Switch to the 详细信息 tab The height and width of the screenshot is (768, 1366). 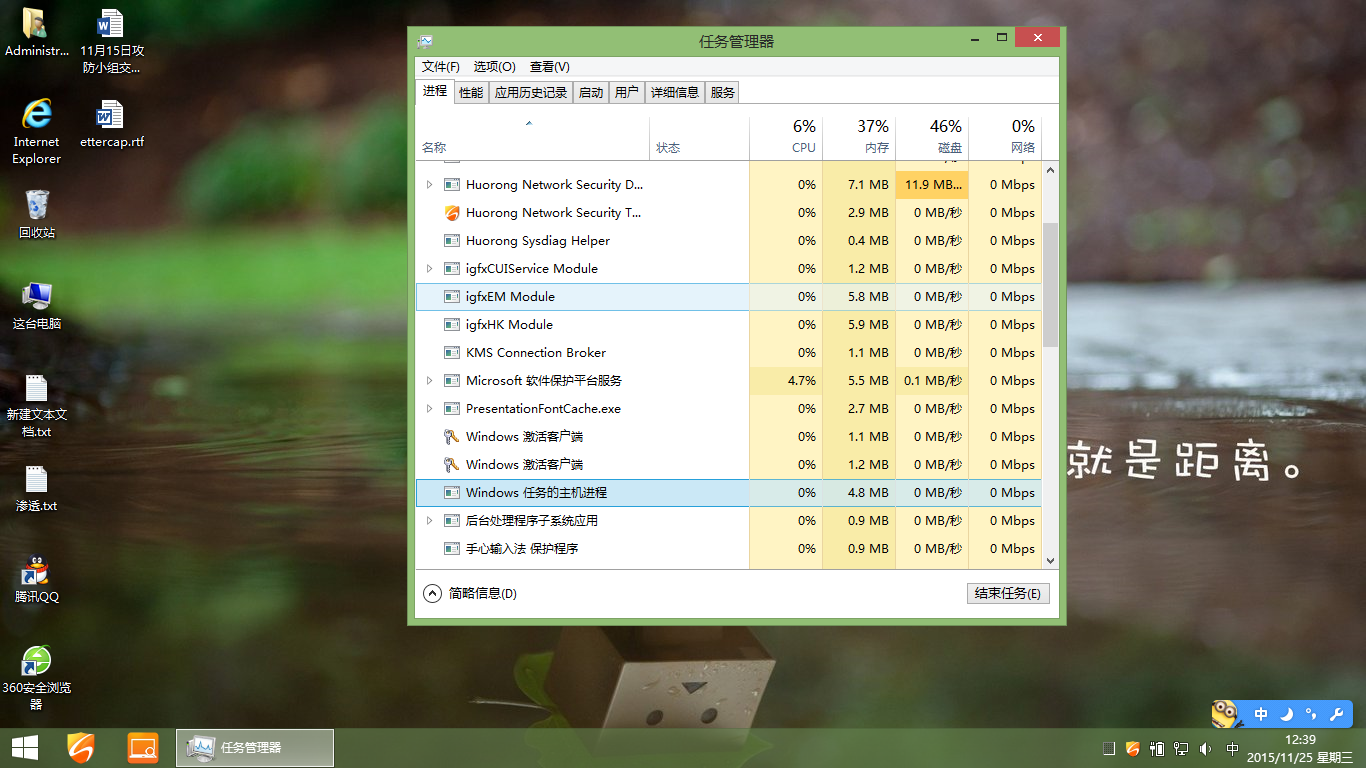675,93
